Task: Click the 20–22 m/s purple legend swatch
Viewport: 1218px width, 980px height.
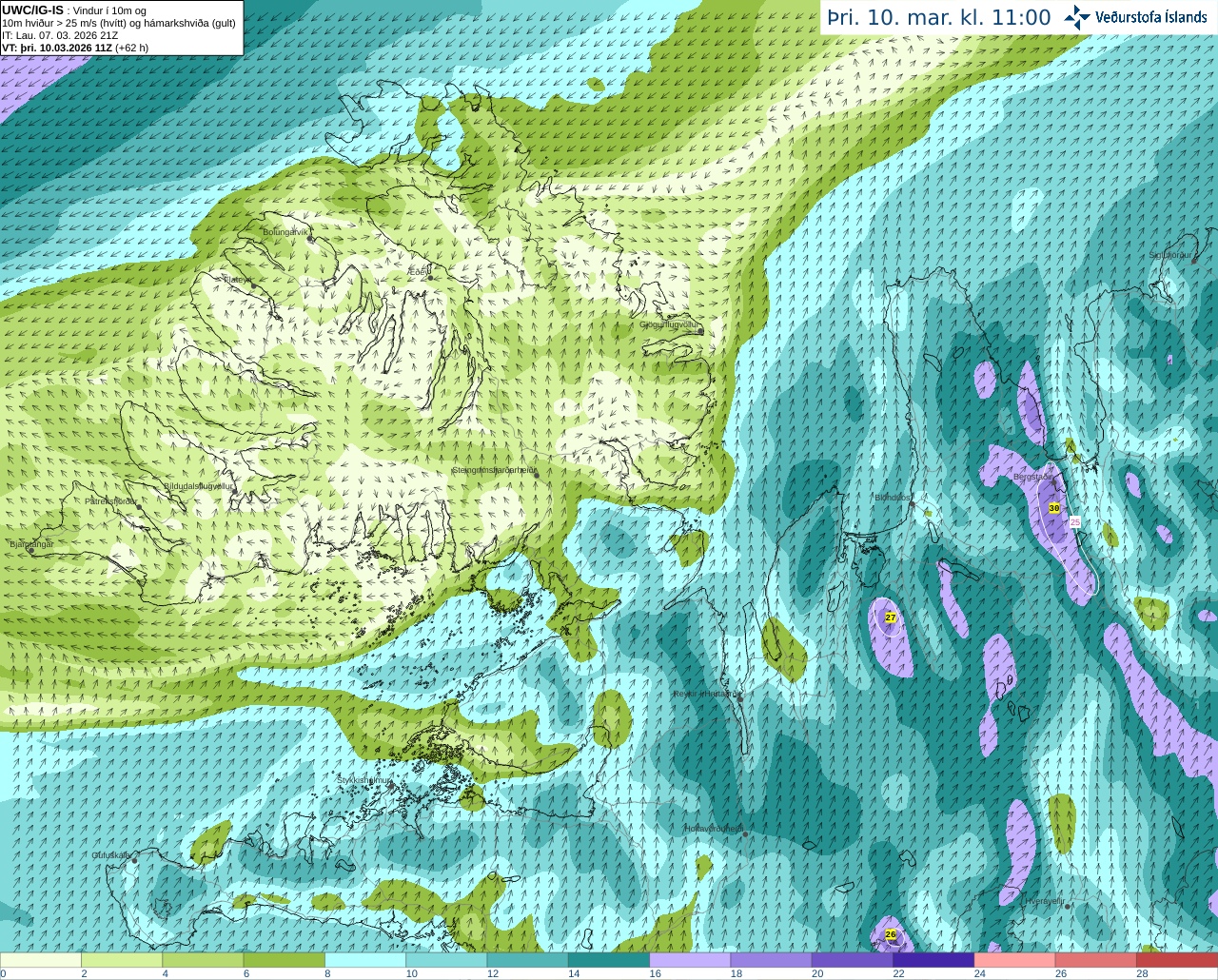Action: click(853, 960)
